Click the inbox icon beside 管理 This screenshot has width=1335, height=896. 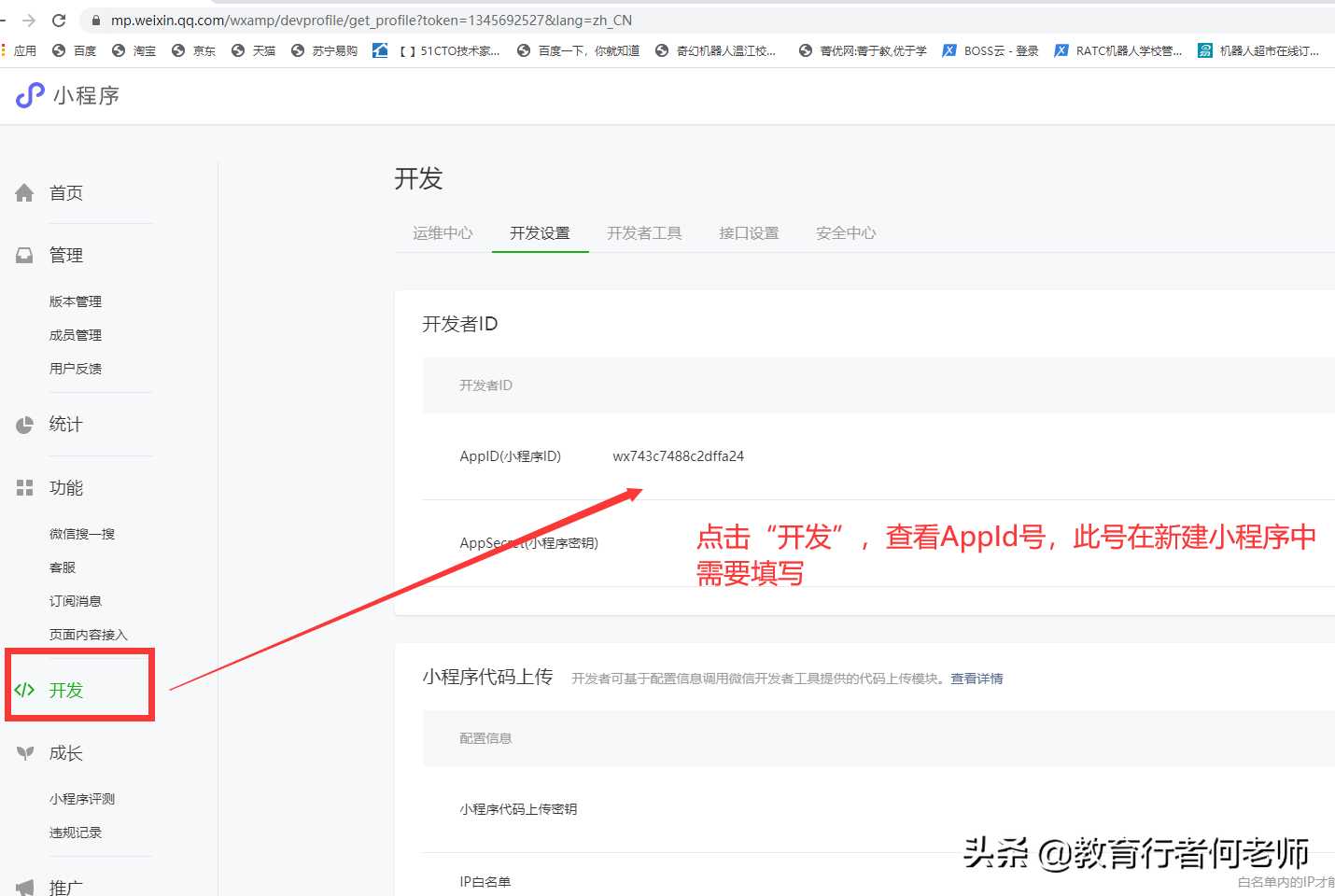click(24, 255)
